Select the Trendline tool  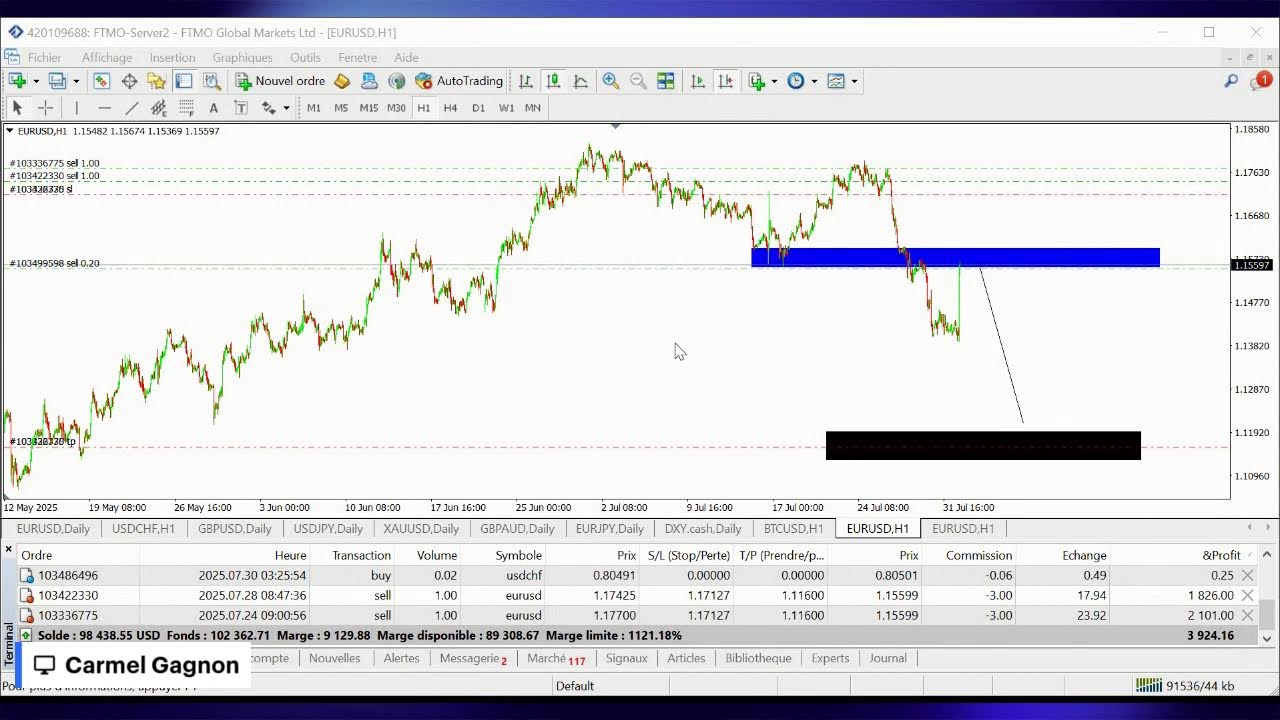(x=131, y=108)
